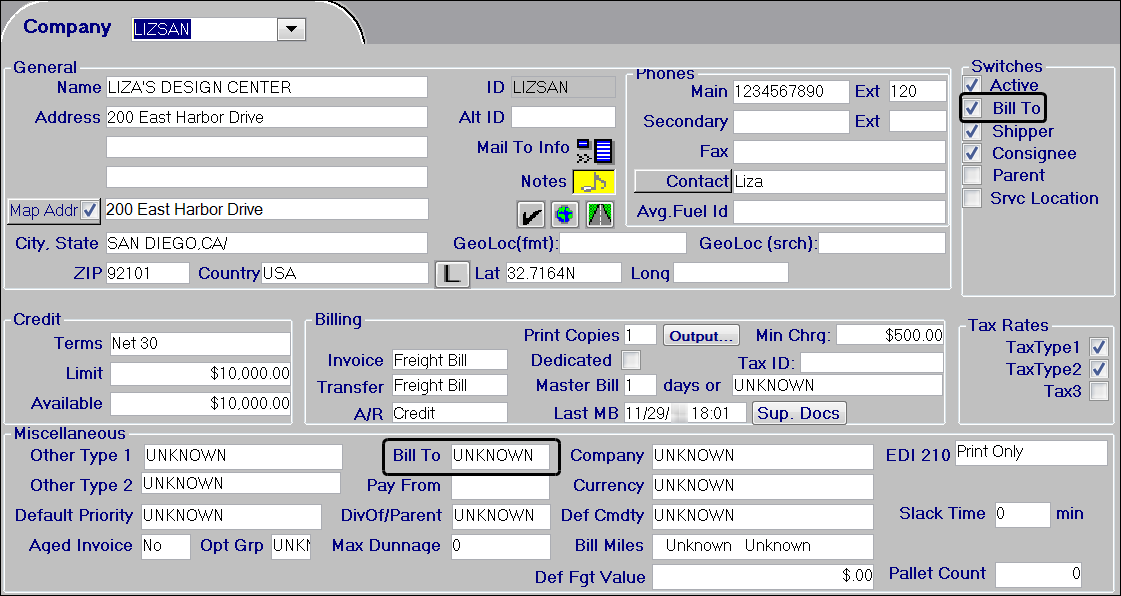This screenshot has height=596, width=1121.
Task: Click the black checkmark validate icon
Action: pos(530,214)
